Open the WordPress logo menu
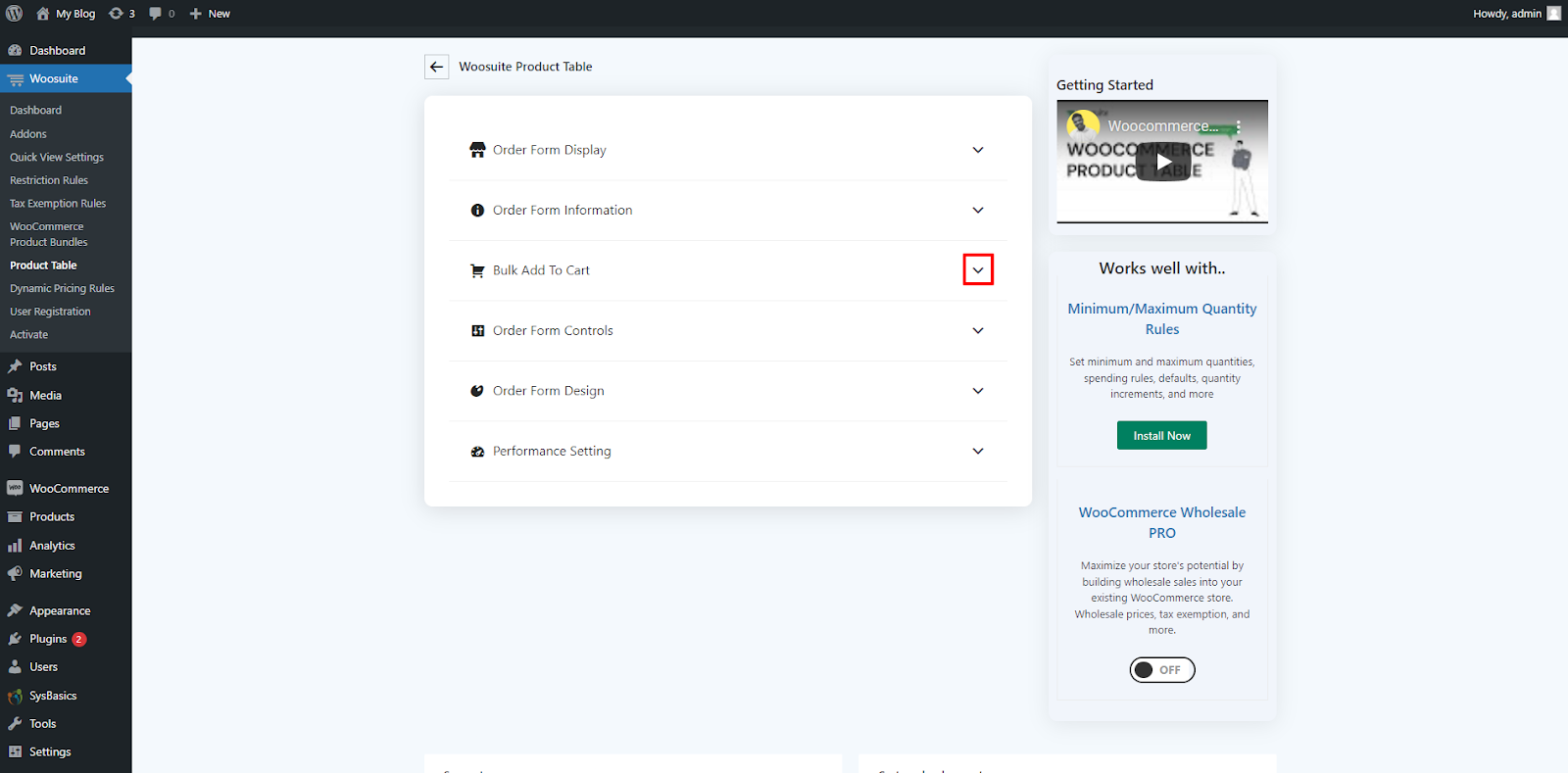The width and height of the screenshot is (1568, 773). tap(15, 14)
